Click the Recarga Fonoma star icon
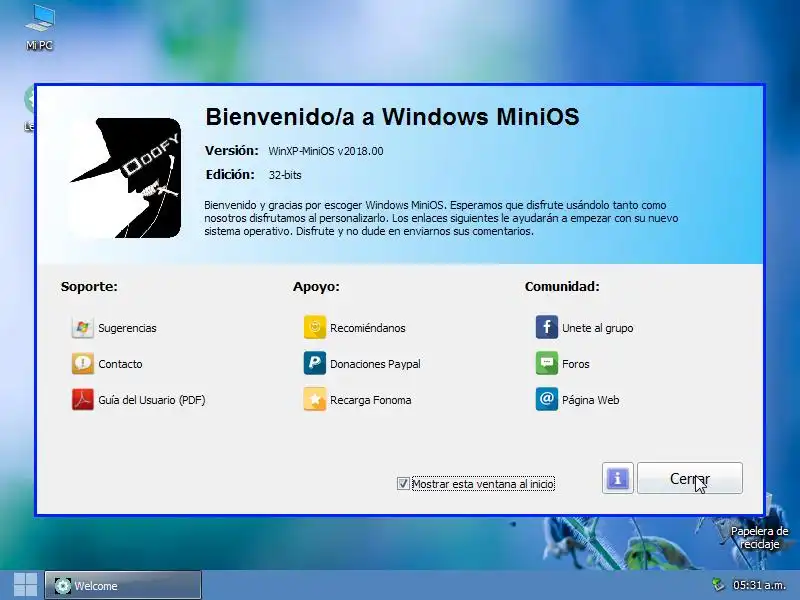The width and height of the screenshot is (800, 600). (x=315, y=400)
